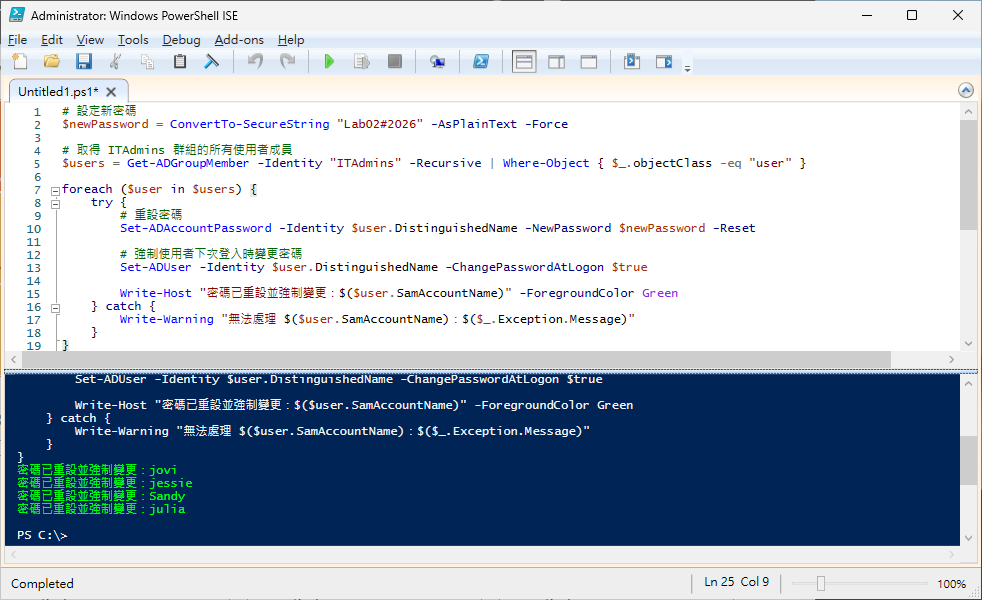
Task: Adjust the zoom slider in status bar
Action: point(820,583)
